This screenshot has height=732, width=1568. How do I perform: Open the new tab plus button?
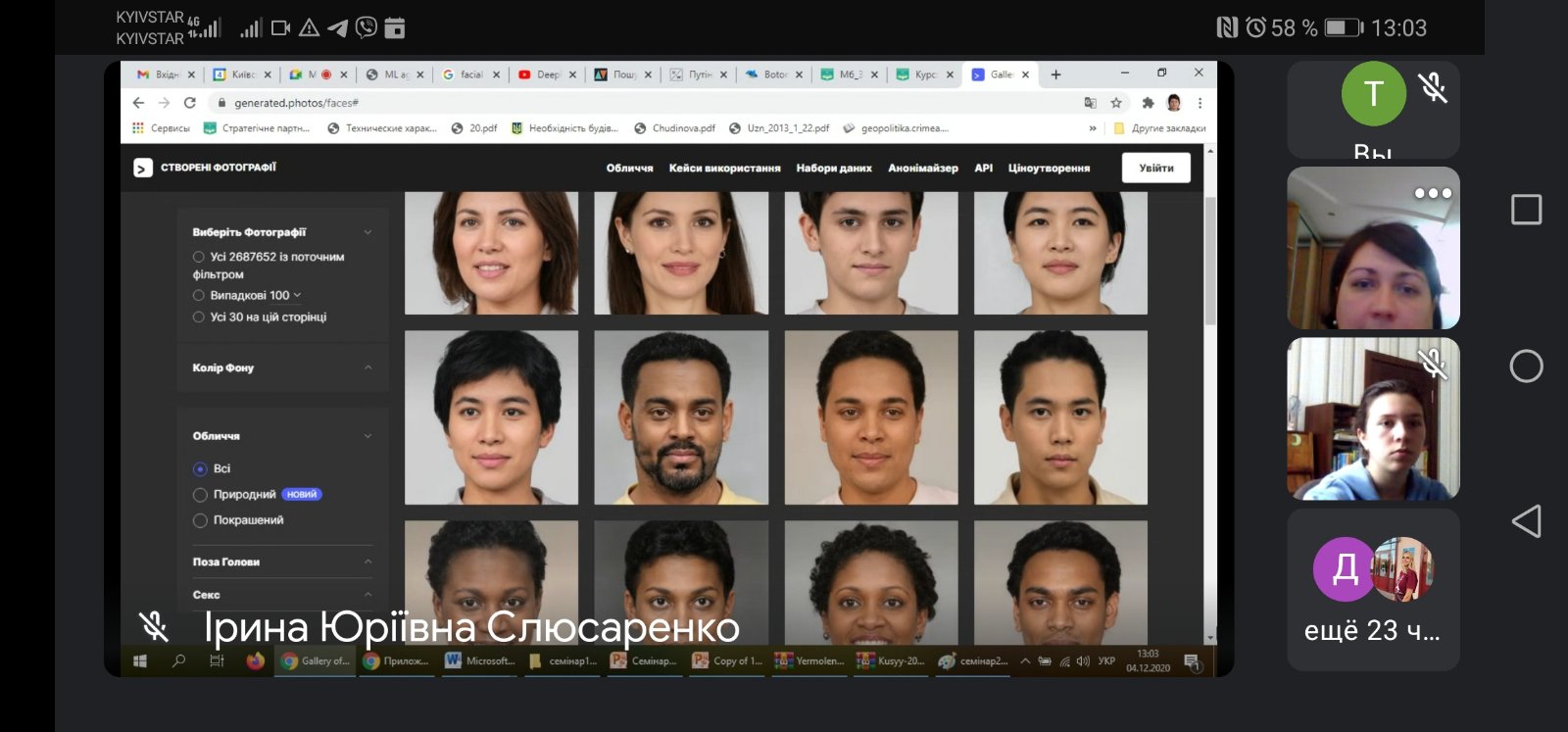(1055, 74)
